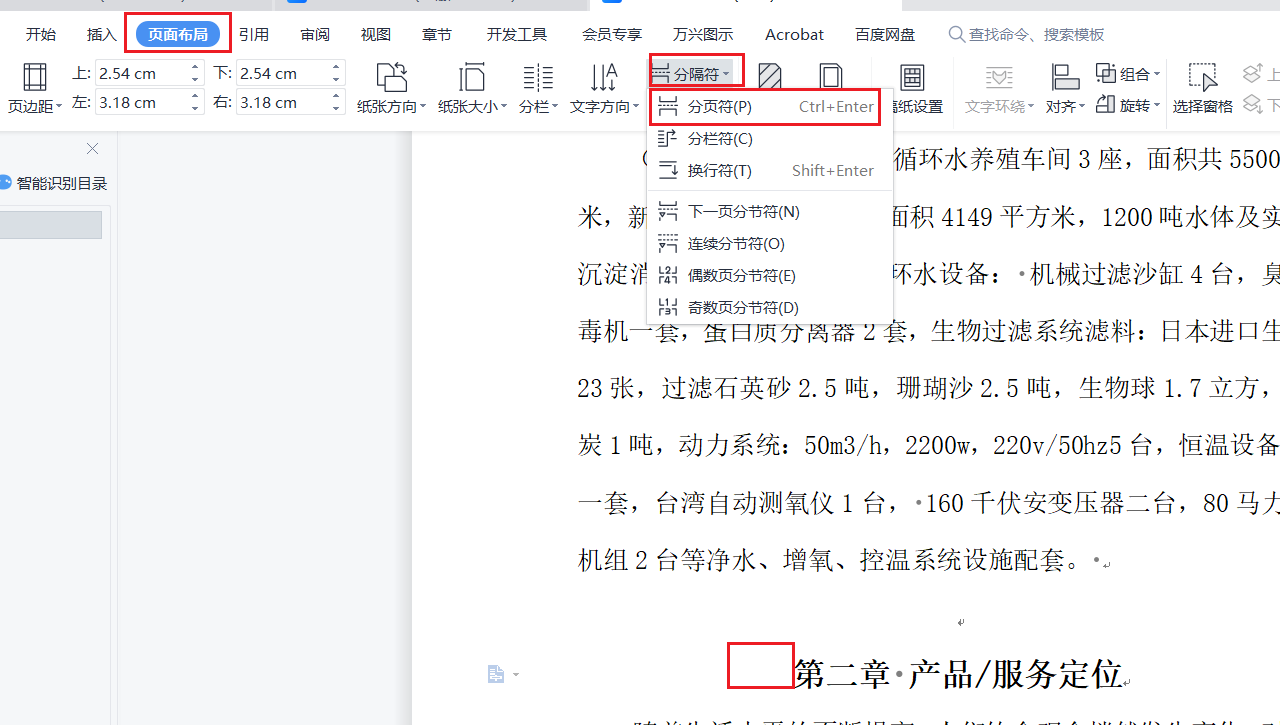Switch to the References tab
1280x725 pixels.
pos(254,34)
